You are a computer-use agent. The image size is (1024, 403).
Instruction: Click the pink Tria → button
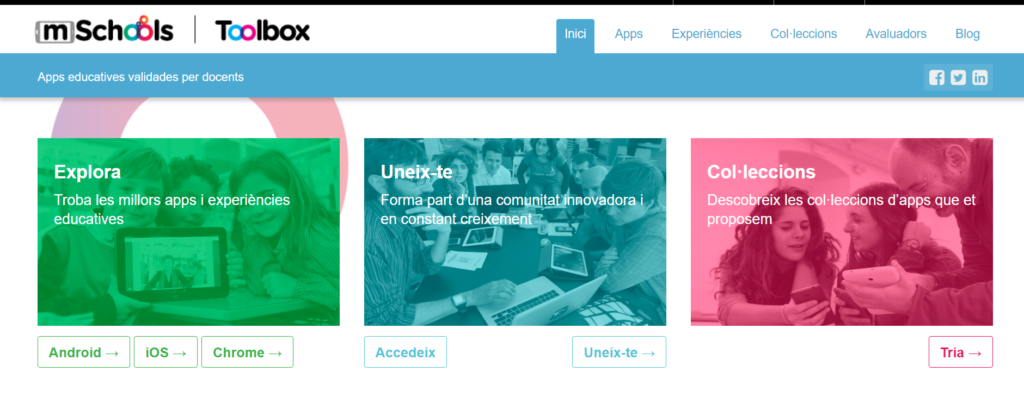961,352
